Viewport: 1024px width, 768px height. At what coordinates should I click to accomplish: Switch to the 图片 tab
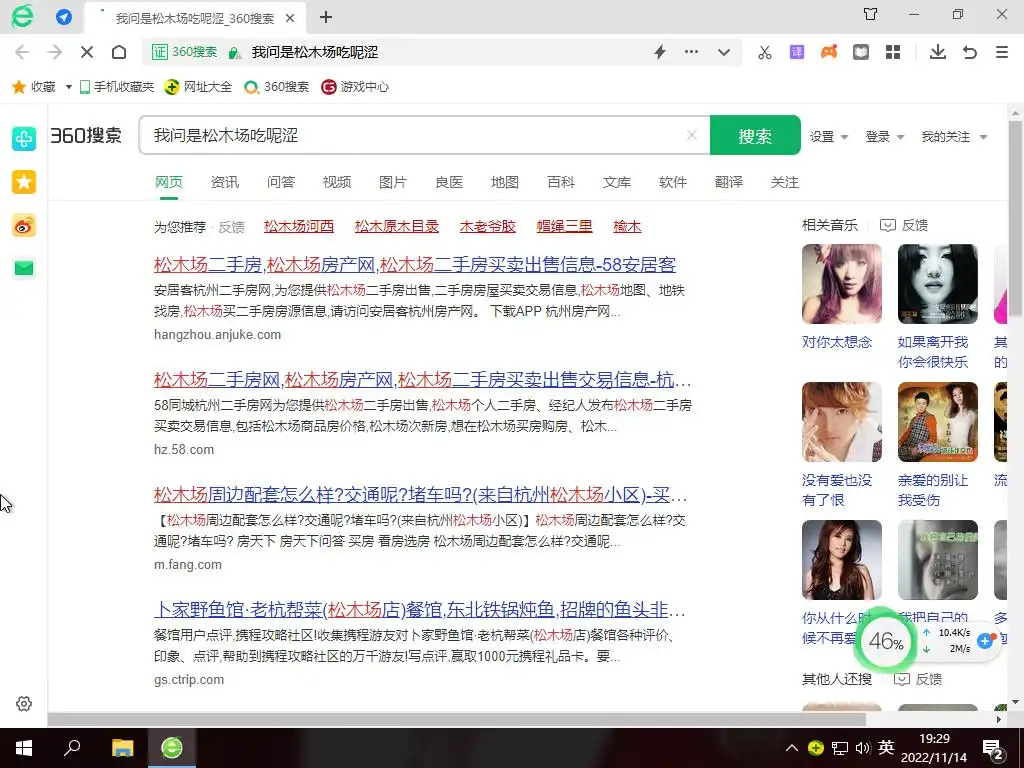[x=393, y=182]
